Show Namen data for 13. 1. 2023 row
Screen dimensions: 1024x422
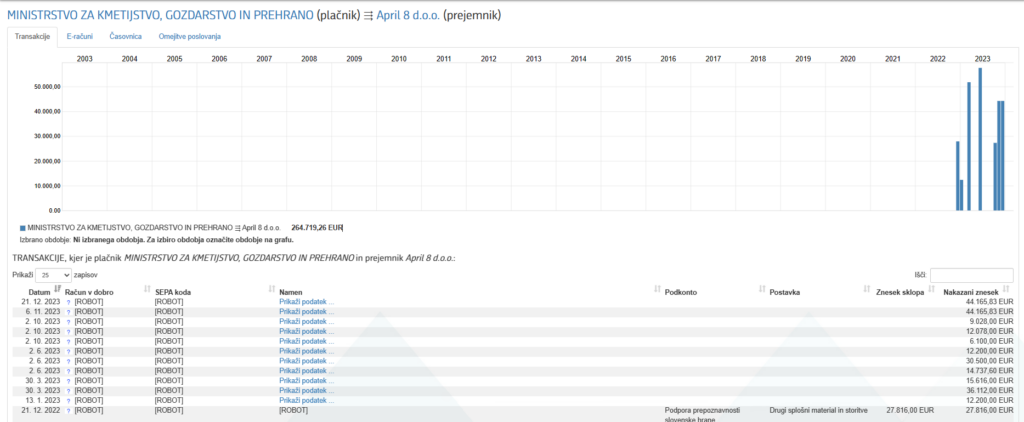(307, 400)
